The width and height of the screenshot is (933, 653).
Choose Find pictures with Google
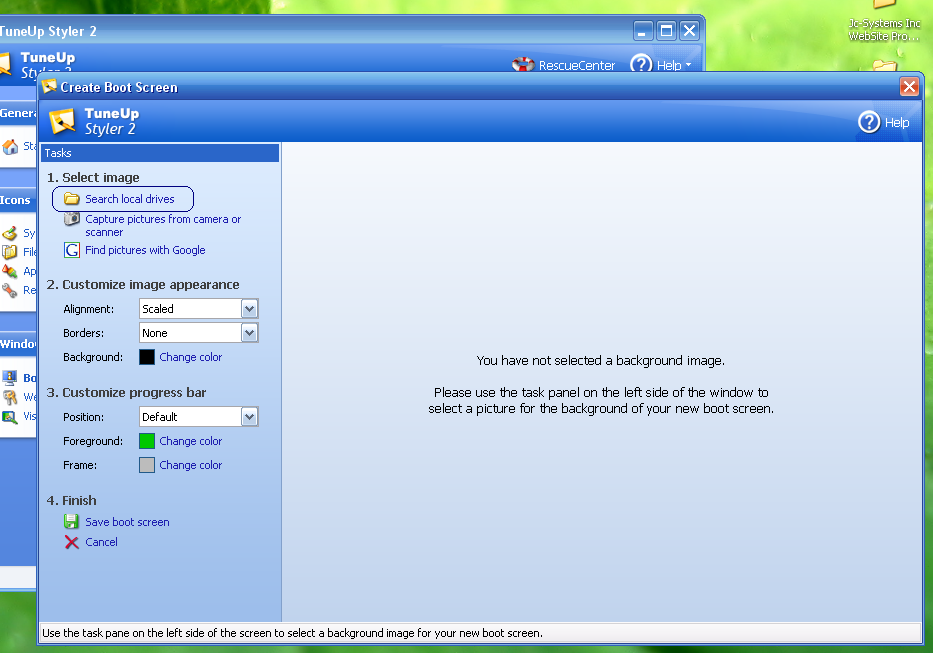[x=145, y=250]
